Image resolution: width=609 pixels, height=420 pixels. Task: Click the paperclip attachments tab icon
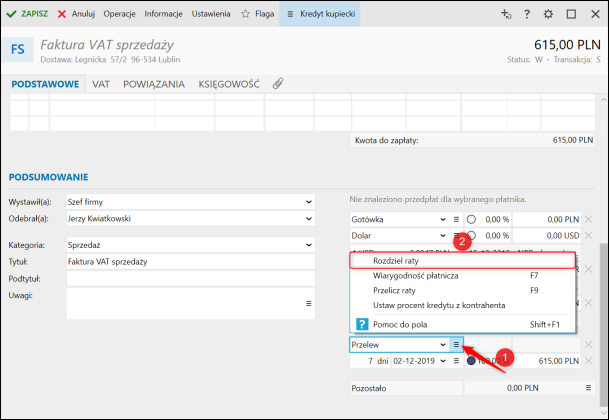coord(278,85)
